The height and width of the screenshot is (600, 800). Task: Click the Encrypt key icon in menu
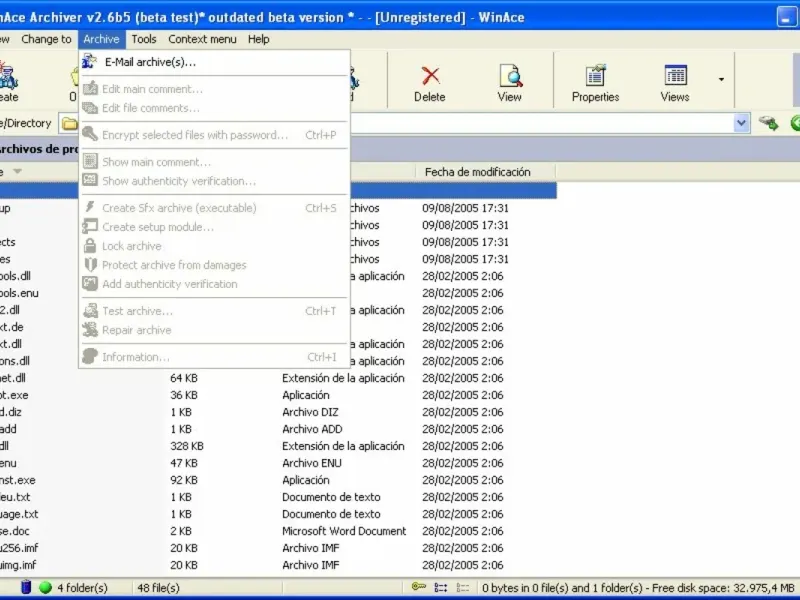90,134
